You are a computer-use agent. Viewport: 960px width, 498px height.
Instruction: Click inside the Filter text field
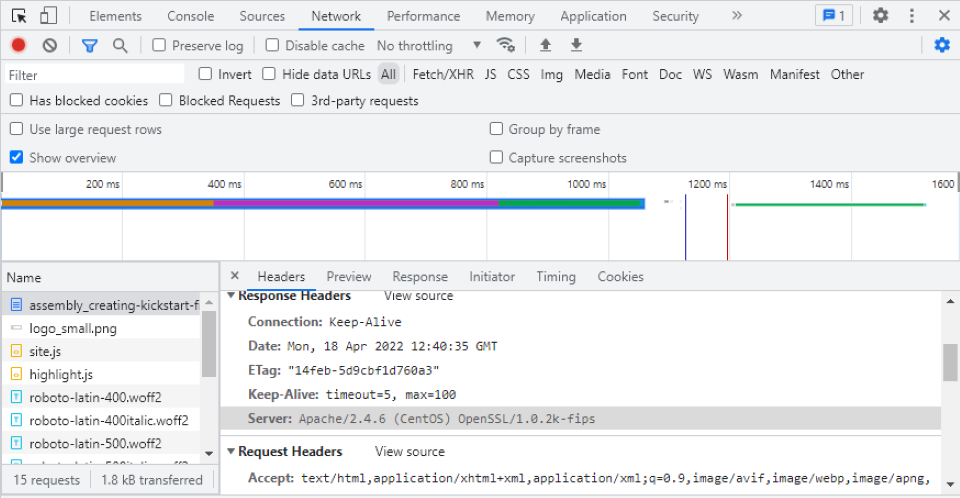pyautogui.click(x=95, y=75)
